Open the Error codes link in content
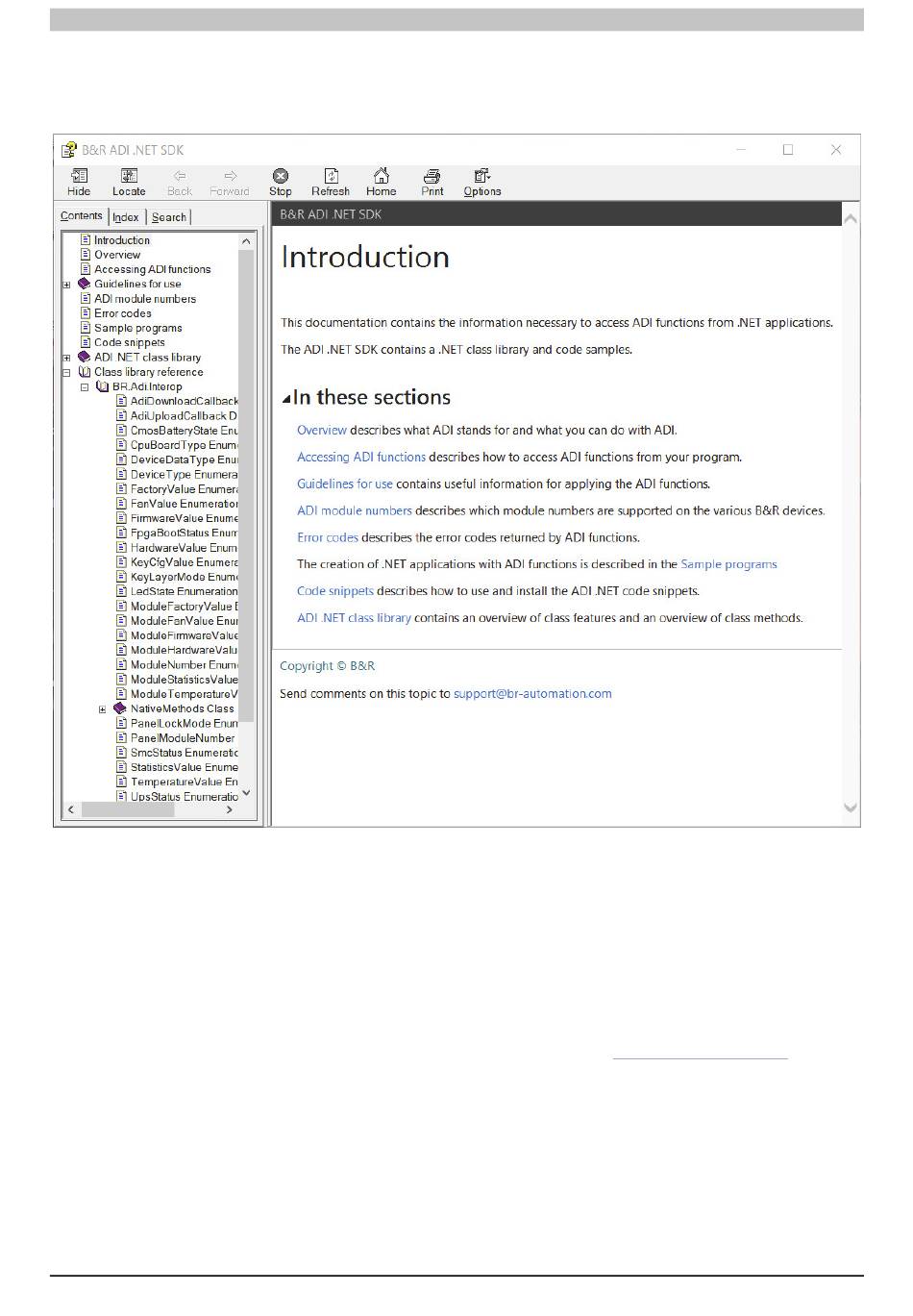Screen dimensions: 913x1316 [x=328, y=537]
